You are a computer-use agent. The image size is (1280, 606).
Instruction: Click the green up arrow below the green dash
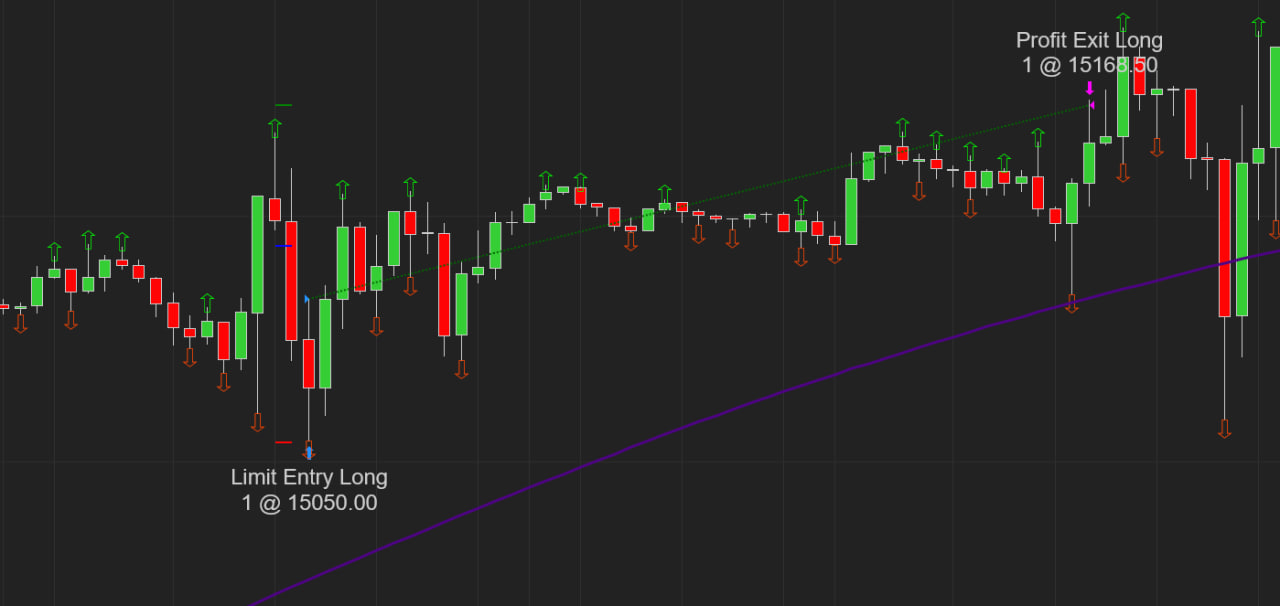coord(275,128)
